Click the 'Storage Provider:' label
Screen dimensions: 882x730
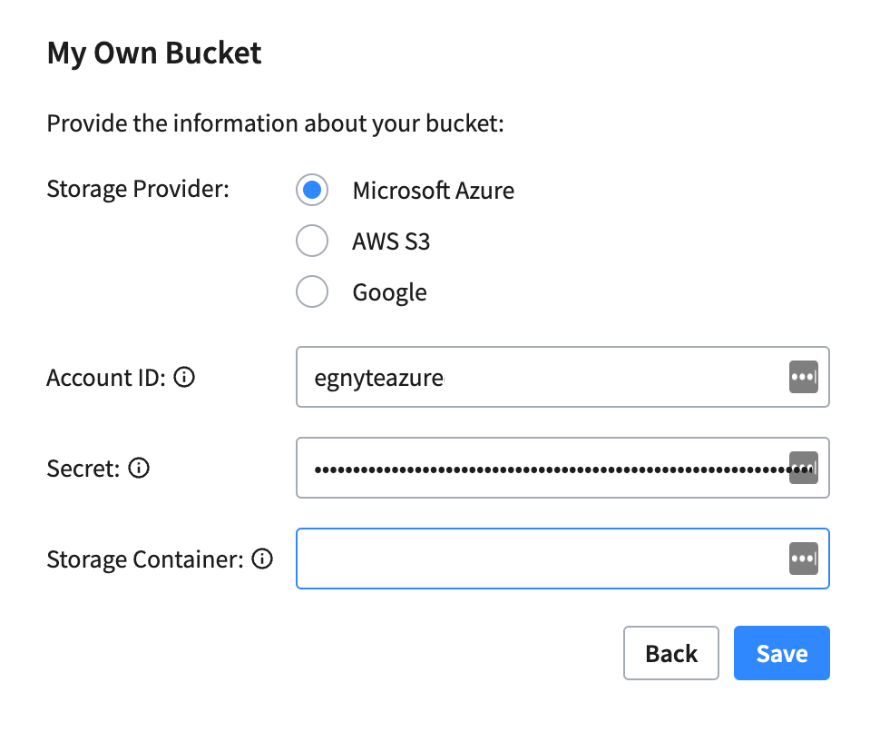(138, 190)
